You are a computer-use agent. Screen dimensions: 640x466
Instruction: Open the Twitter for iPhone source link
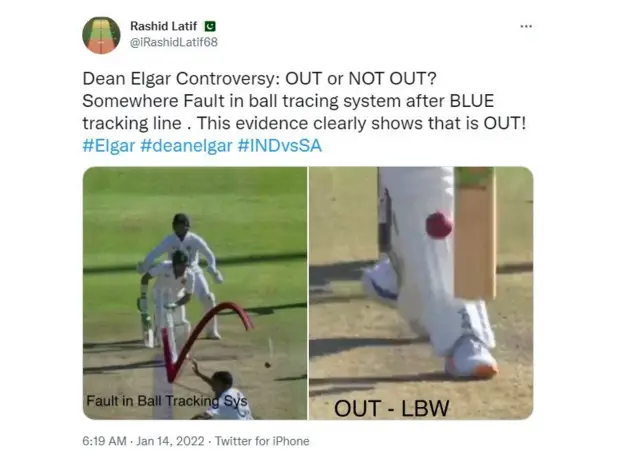tap(262, 441)
